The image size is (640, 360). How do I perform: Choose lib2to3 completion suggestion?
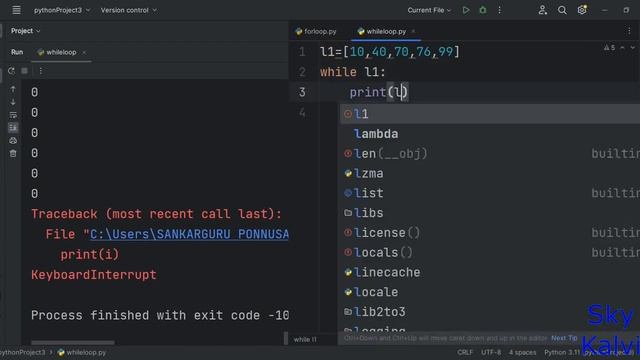click(x=490, y=312)
